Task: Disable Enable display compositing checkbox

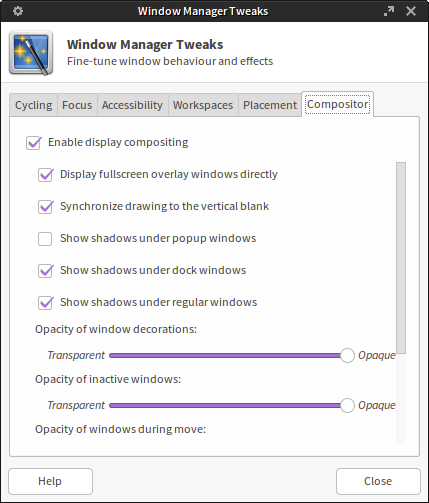Action: pyautogui.click(x=34, y=143)
